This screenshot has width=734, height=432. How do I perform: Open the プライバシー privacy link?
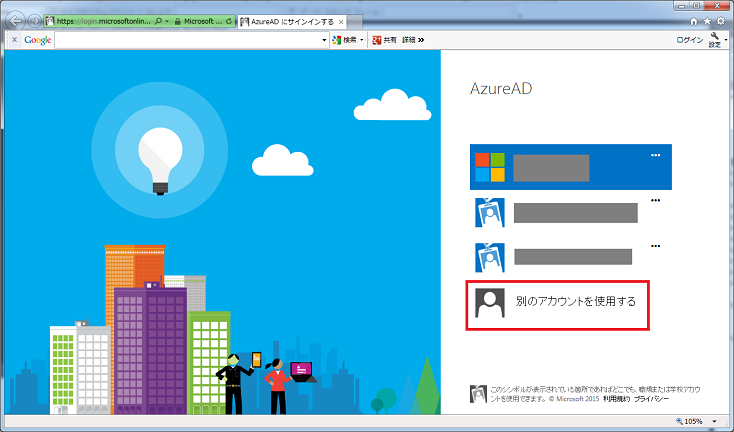tap(651, 399)
